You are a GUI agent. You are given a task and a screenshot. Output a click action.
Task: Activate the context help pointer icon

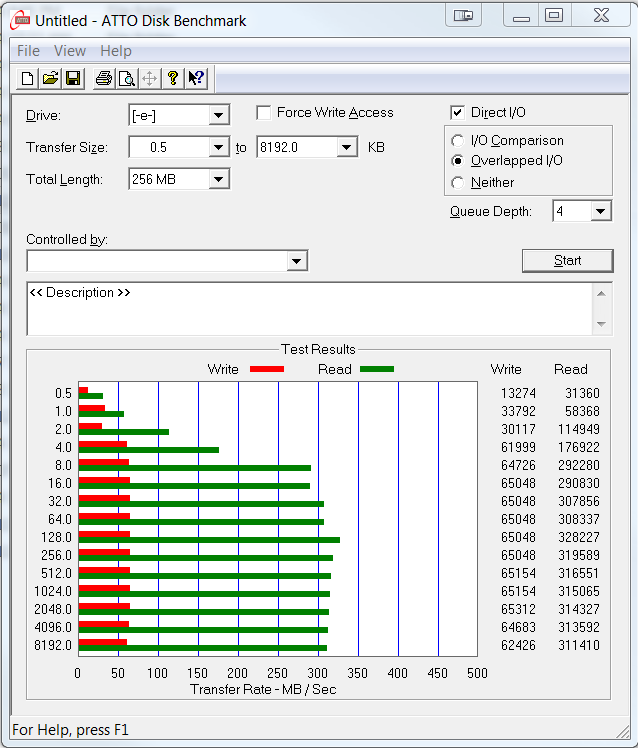click(196, 78)
